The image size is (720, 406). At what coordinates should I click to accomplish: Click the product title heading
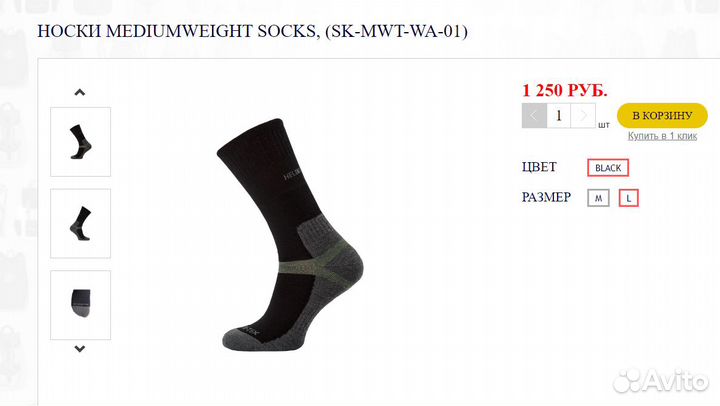point(253,31)
